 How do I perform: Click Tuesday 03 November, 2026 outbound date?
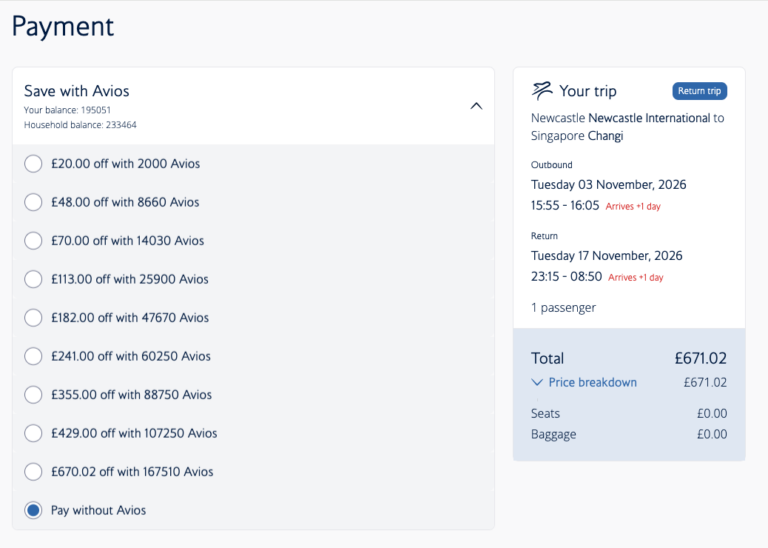(x=608, y=185)
